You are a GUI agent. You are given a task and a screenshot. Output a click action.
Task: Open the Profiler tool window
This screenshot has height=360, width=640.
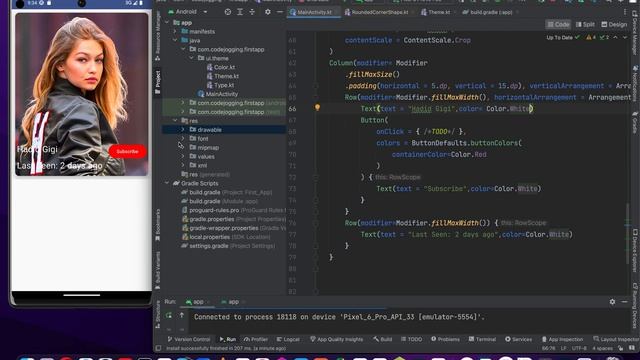click(x=256, y=339)
